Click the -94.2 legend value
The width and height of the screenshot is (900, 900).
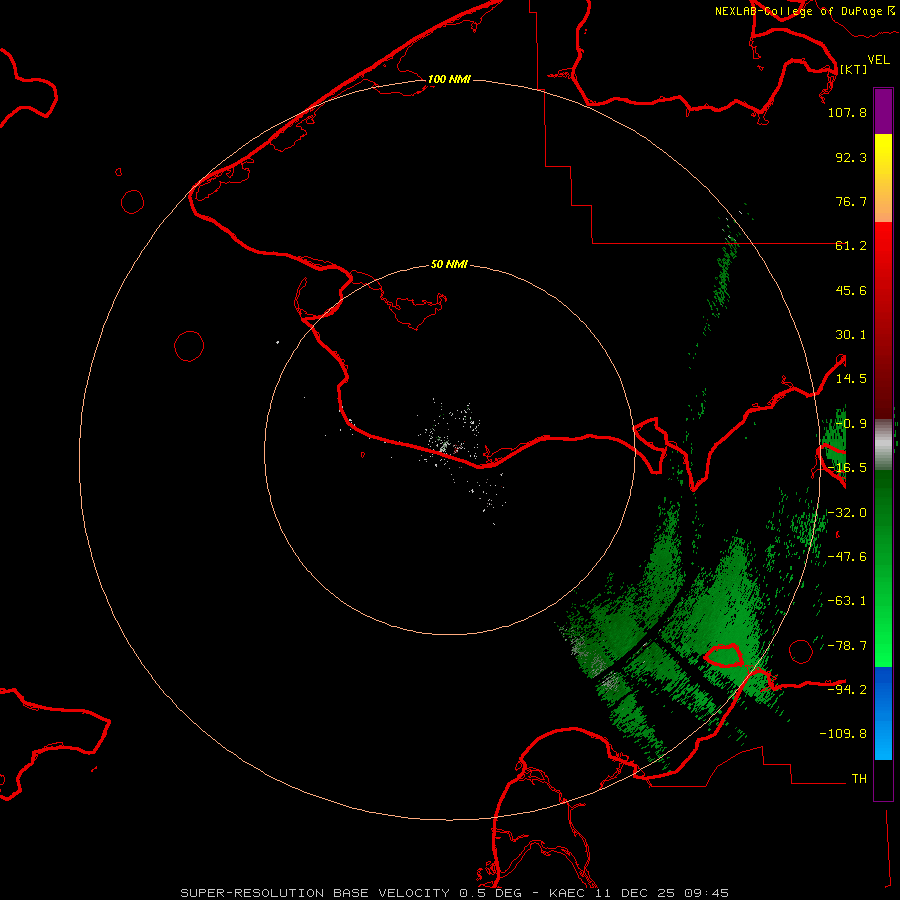click(847, 689)
